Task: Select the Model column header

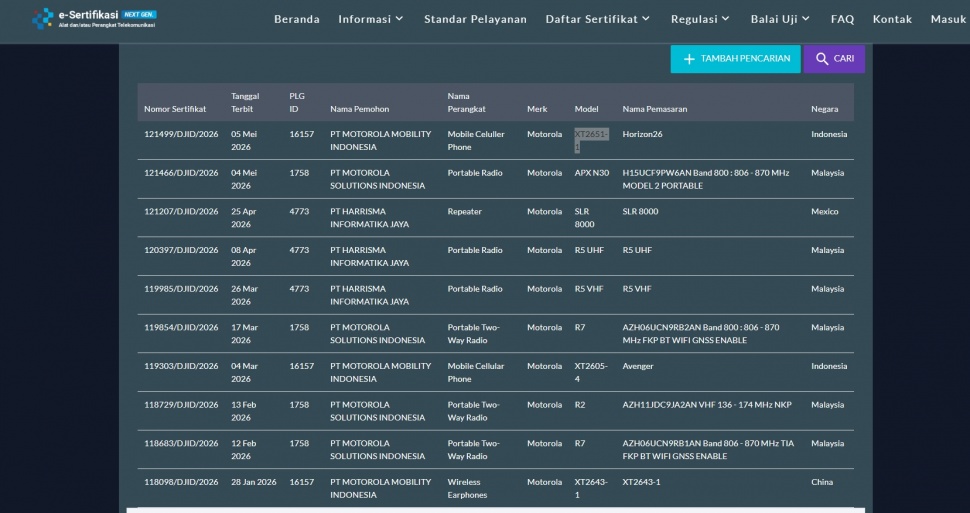Action: tap(586, 109)
